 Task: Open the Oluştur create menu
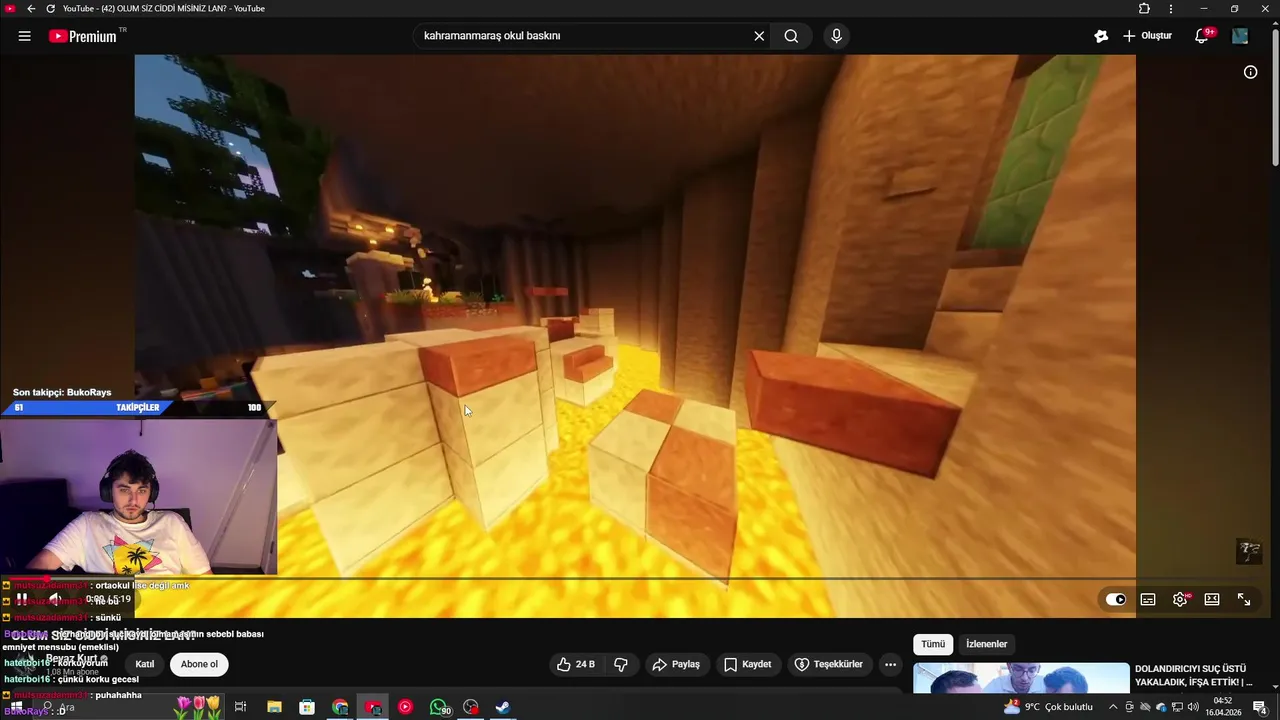pos(1147,36)
